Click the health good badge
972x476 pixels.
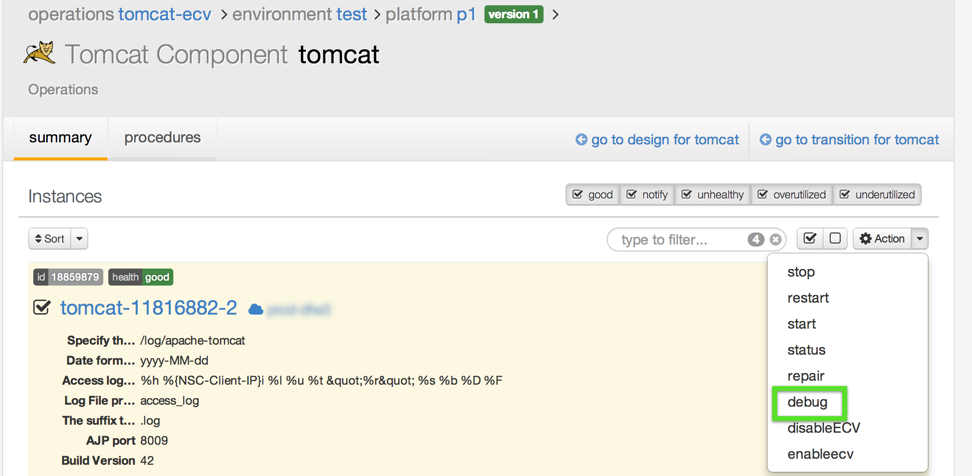[x=141, y=277]
